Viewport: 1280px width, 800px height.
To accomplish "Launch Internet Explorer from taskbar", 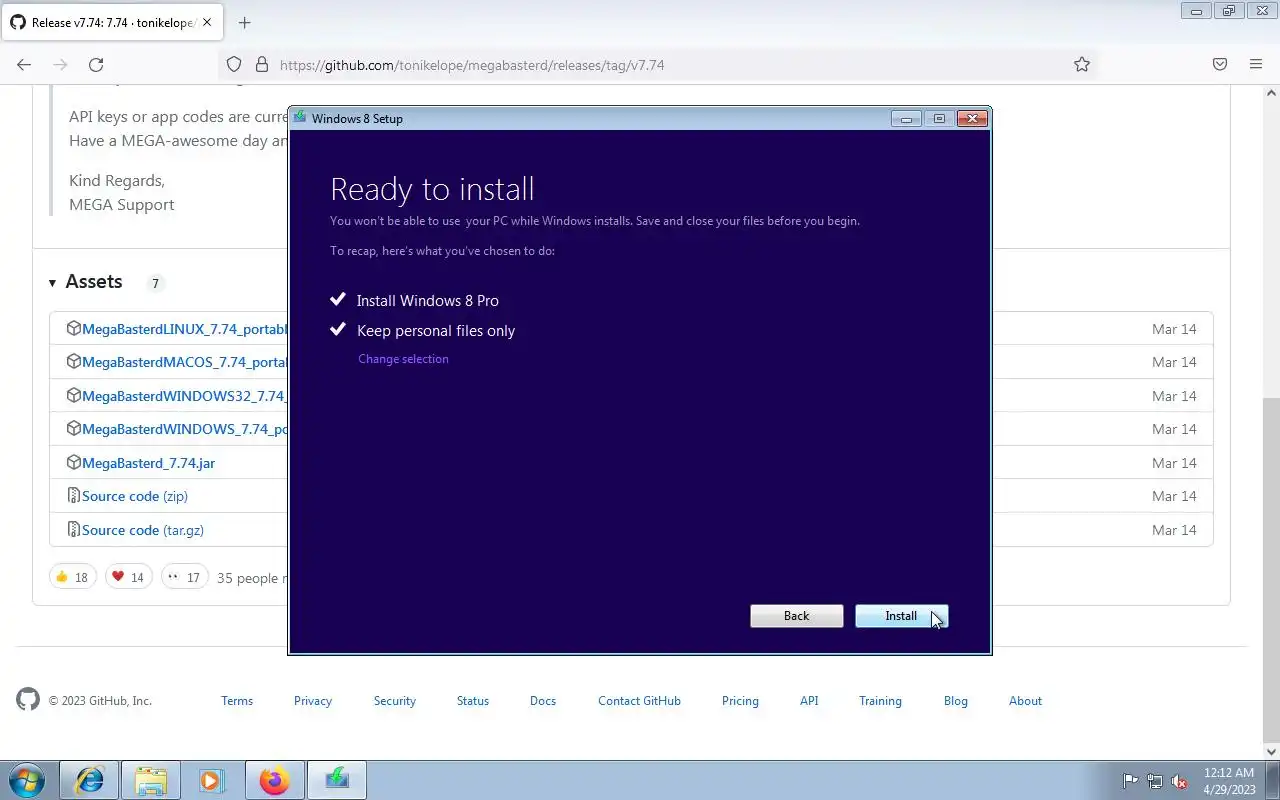I will (89, 780).
